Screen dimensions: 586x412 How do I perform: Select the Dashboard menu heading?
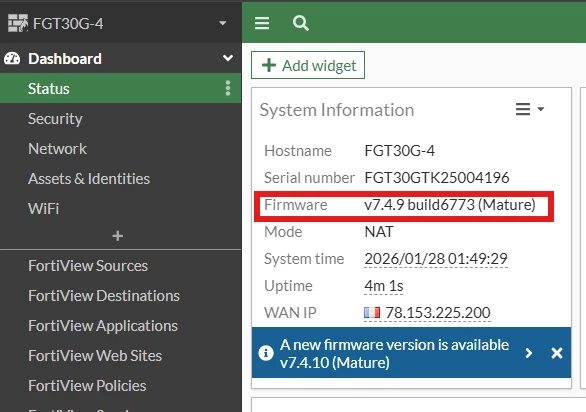65,59
